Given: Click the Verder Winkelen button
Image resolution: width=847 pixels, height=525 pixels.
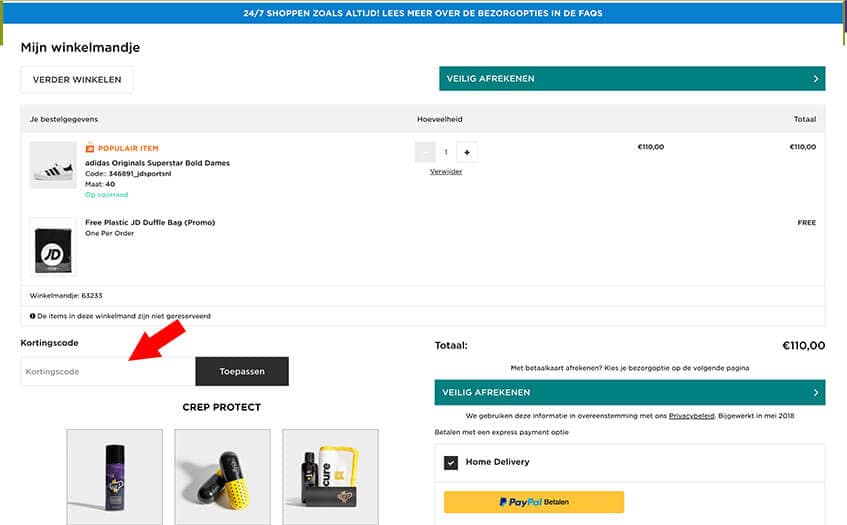Looking at the screenshot, I should tap(77, 79).
